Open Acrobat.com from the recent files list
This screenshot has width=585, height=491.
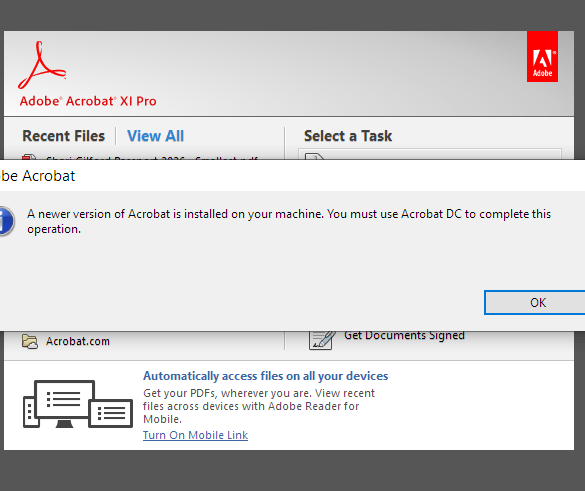click(x=78, y=341)
